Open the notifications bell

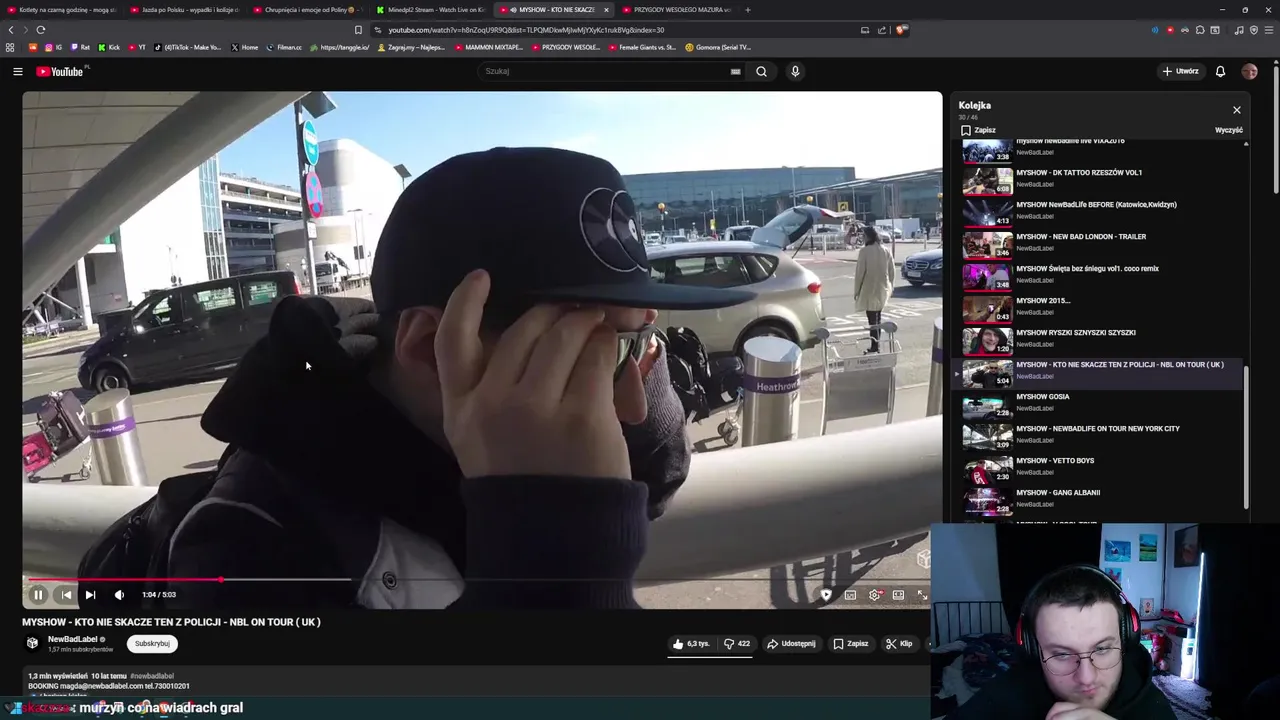pos(1220,71)
